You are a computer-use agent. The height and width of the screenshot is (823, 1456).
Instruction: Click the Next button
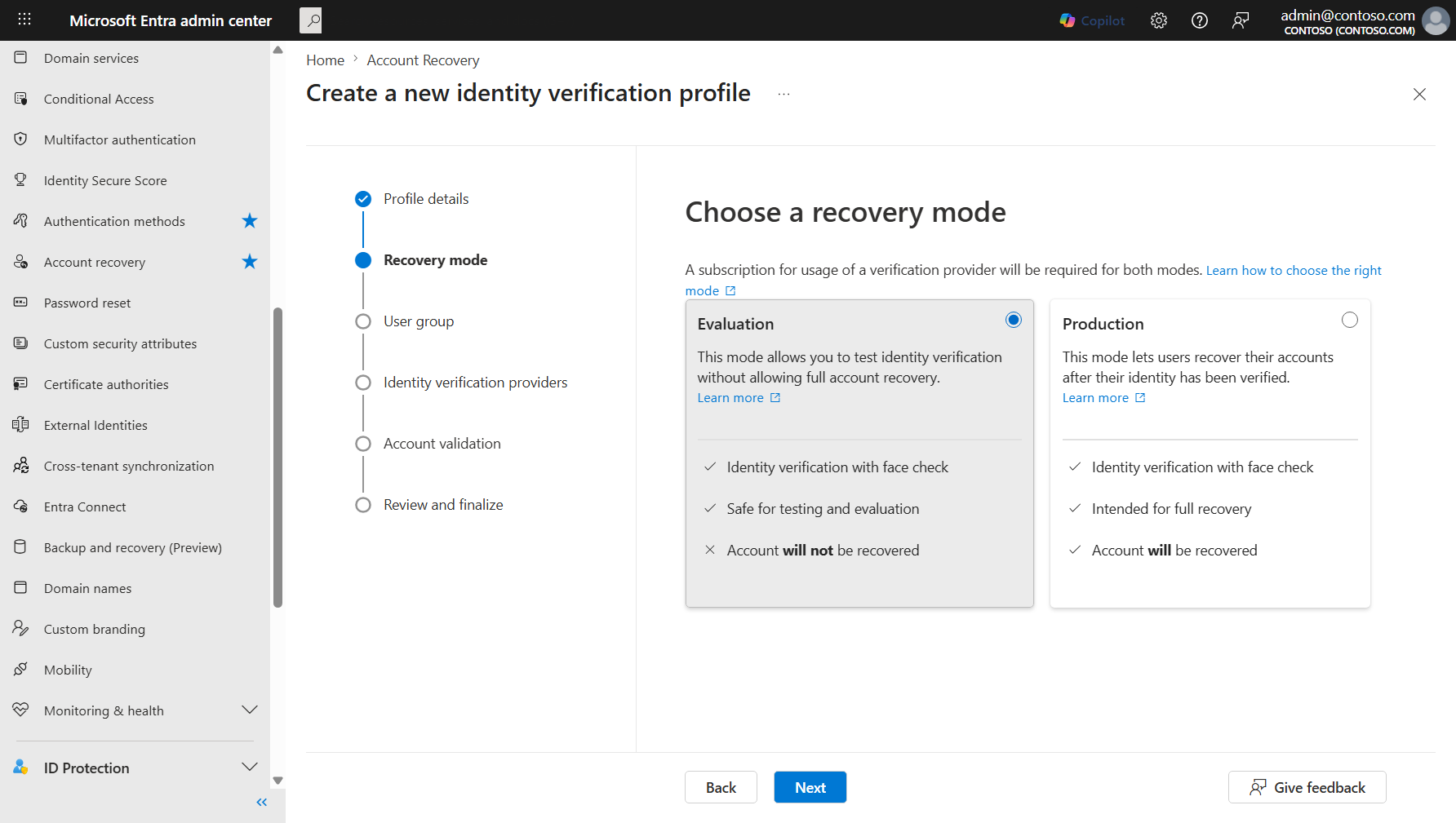pos(810,787)
